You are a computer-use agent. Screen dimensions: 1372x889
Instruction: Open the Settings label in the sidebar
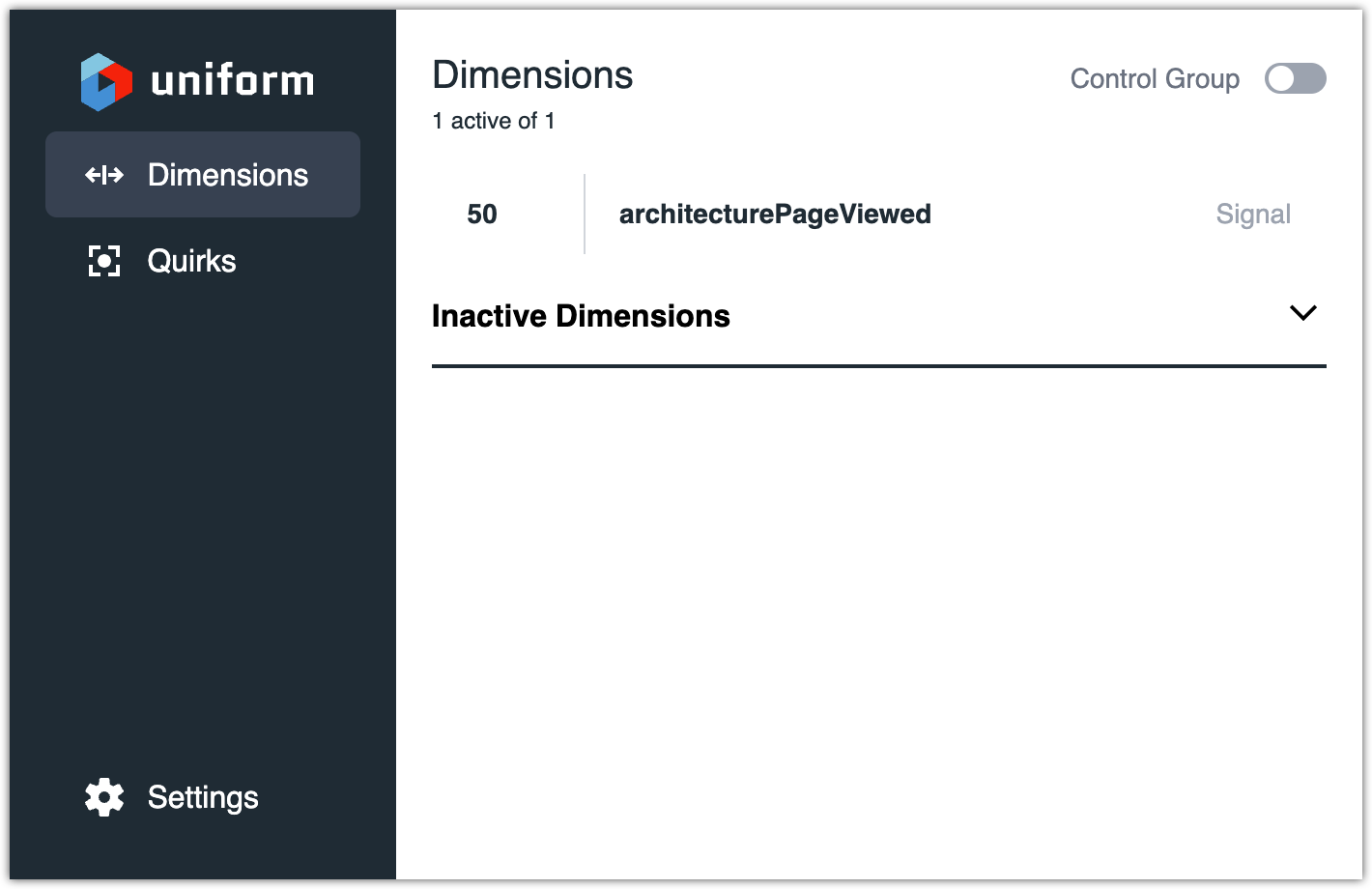pyautogui.click(x=203, y=797)
